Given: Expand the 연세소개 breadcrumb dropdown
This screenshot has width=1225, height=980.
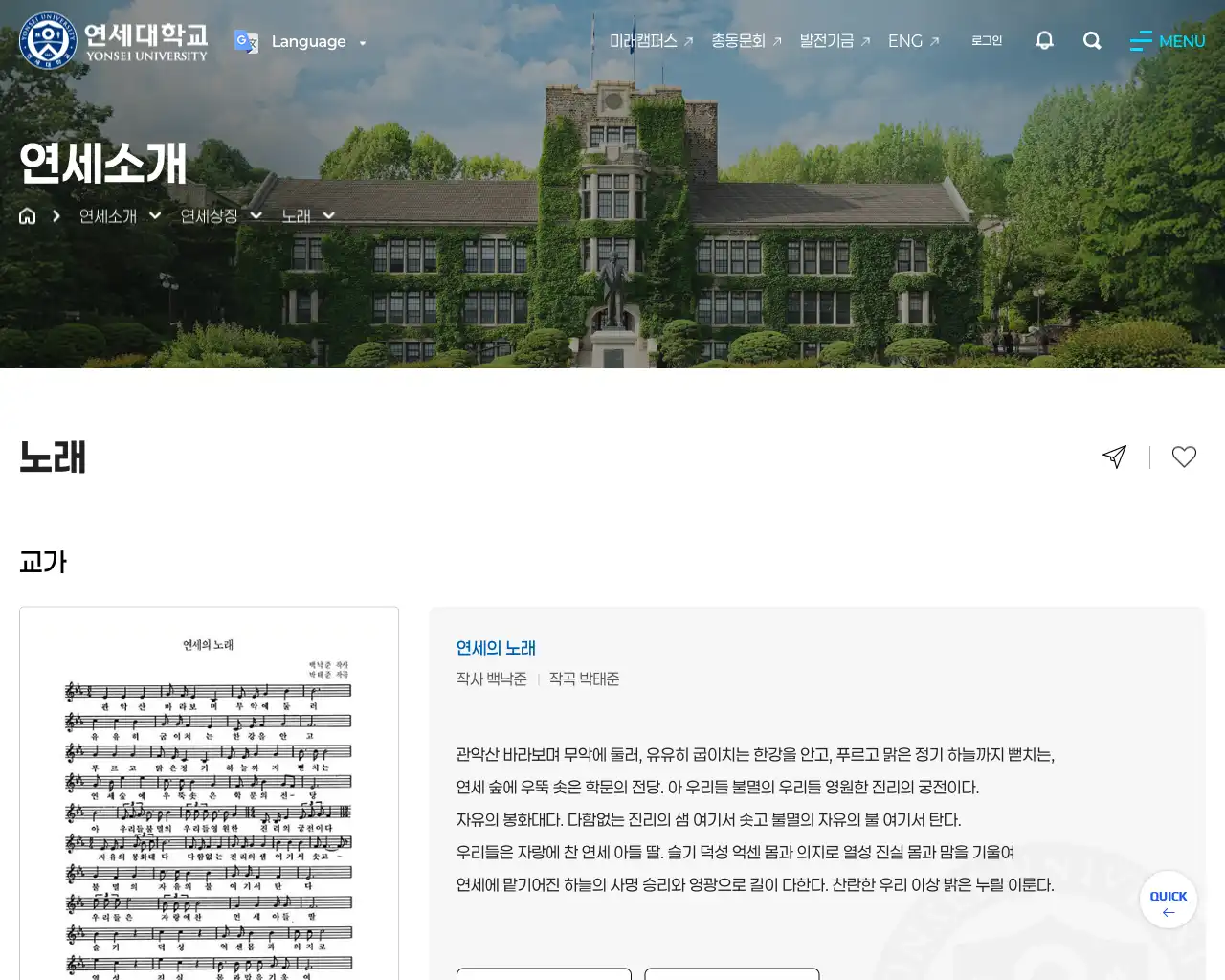Looking at the screenshot, I should 120,216.
